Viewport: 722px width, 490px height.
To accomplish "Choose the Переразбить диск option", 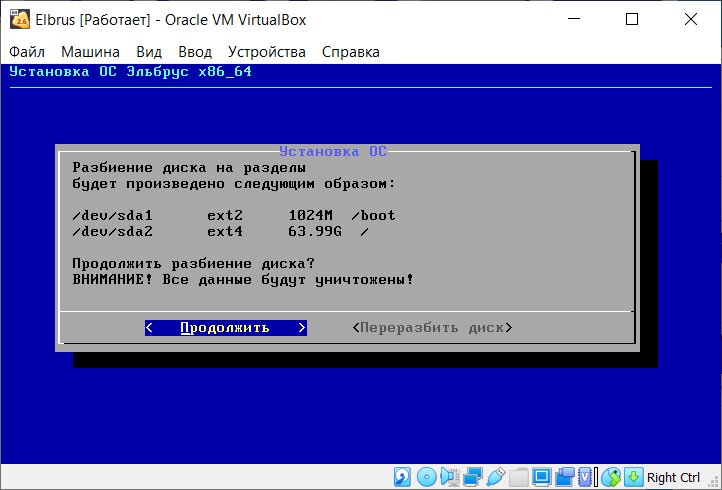I will (x=432, y=328).
